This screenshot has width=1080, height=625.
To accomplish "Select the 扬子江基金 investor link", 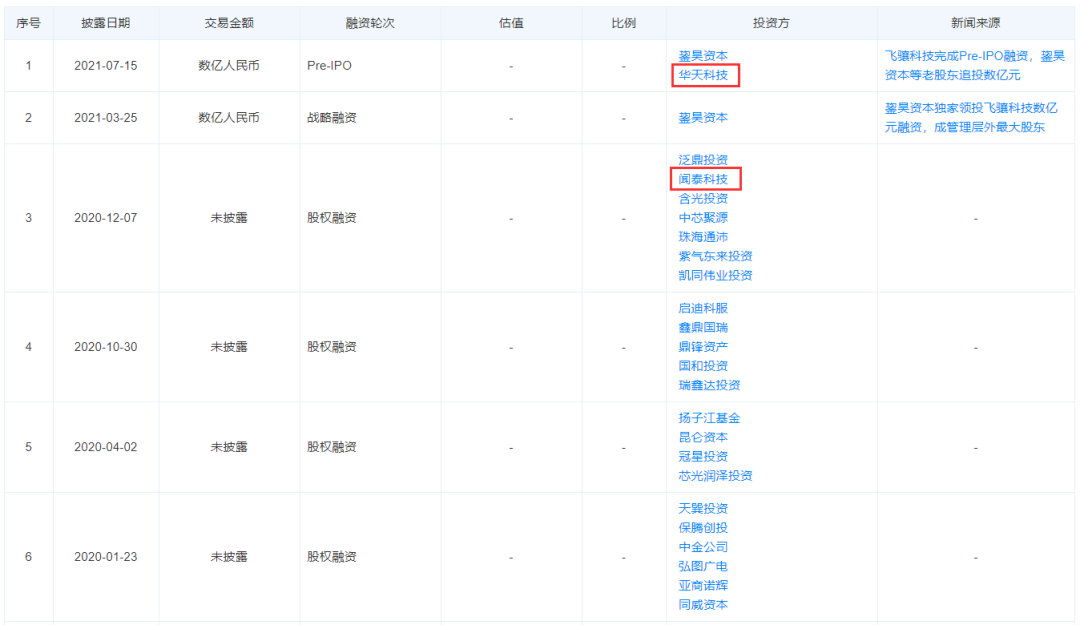I will pyautogui.click(x=709, y=418).
